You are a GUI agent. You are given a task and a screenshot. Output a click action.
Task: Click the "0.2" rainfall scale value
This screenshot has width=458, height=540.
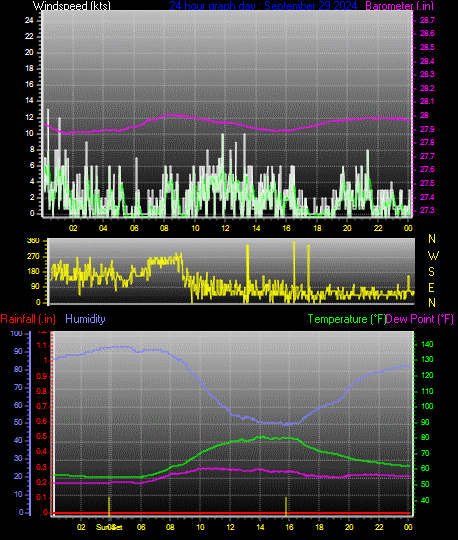[x=42, y=482]
